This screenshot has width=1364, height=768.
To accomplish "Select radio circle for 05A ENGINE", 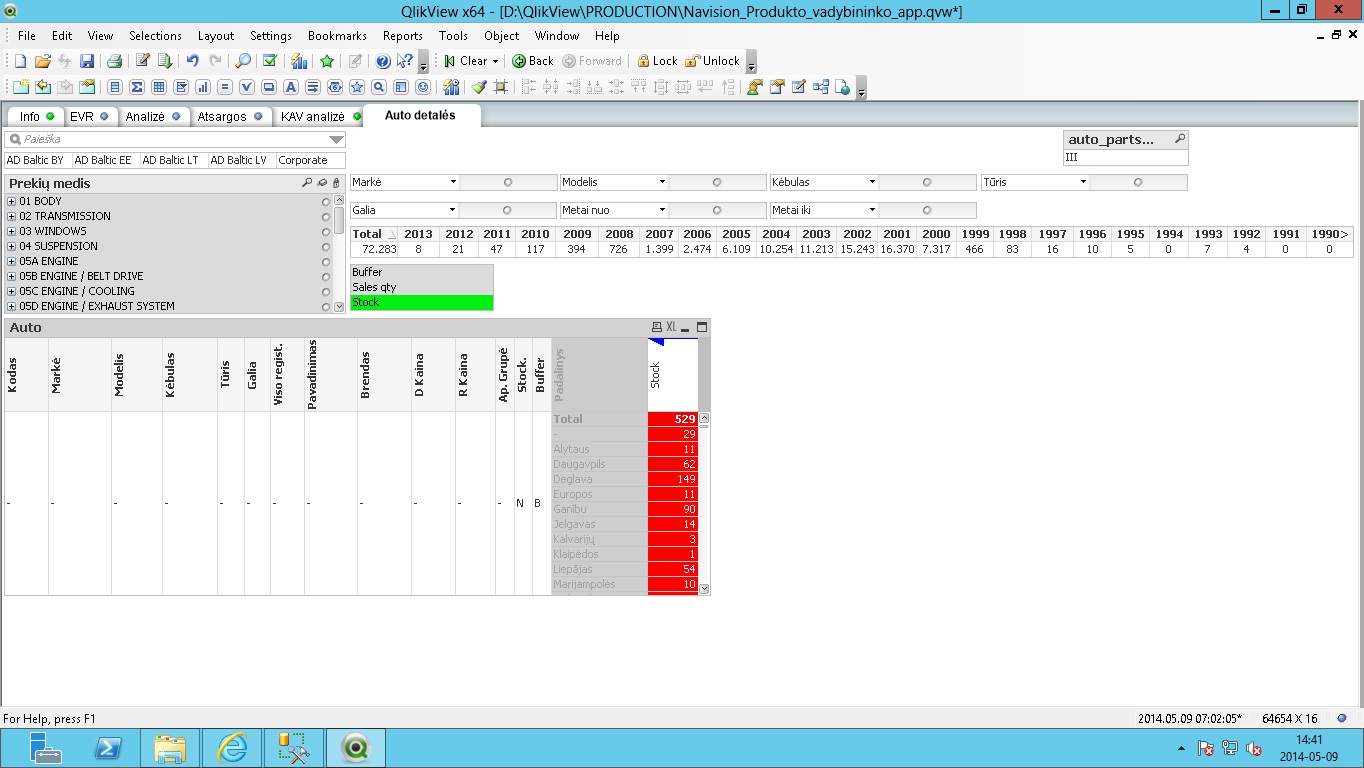I will point(325,261).
